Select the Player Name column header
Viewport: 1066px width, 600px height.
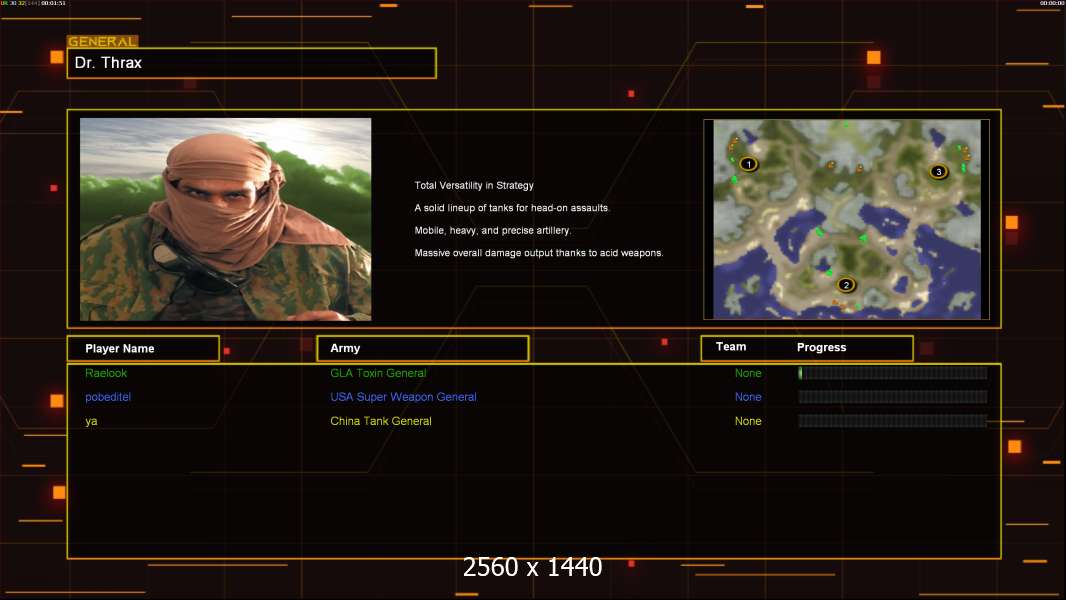(142, 348)
